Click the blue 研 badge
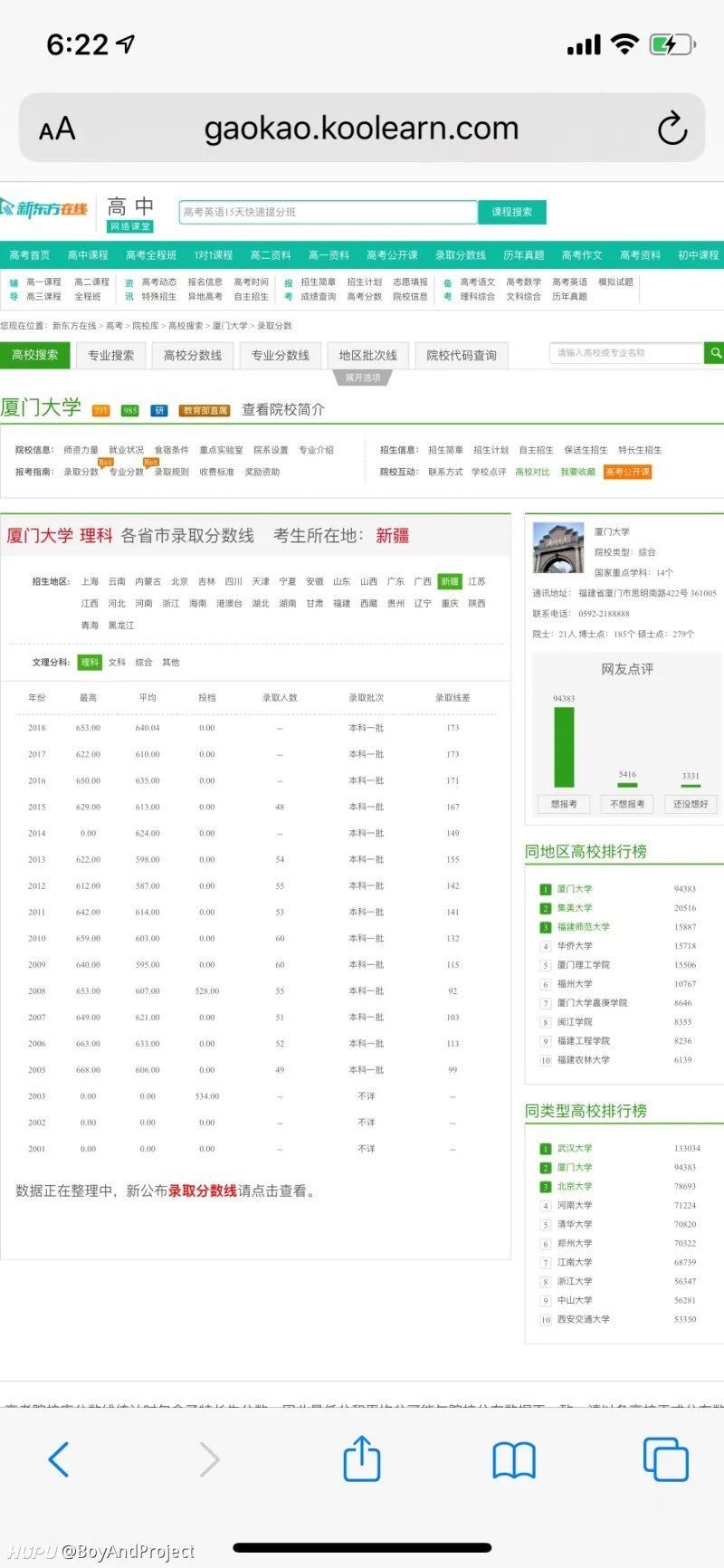 (x=159, y=410)
